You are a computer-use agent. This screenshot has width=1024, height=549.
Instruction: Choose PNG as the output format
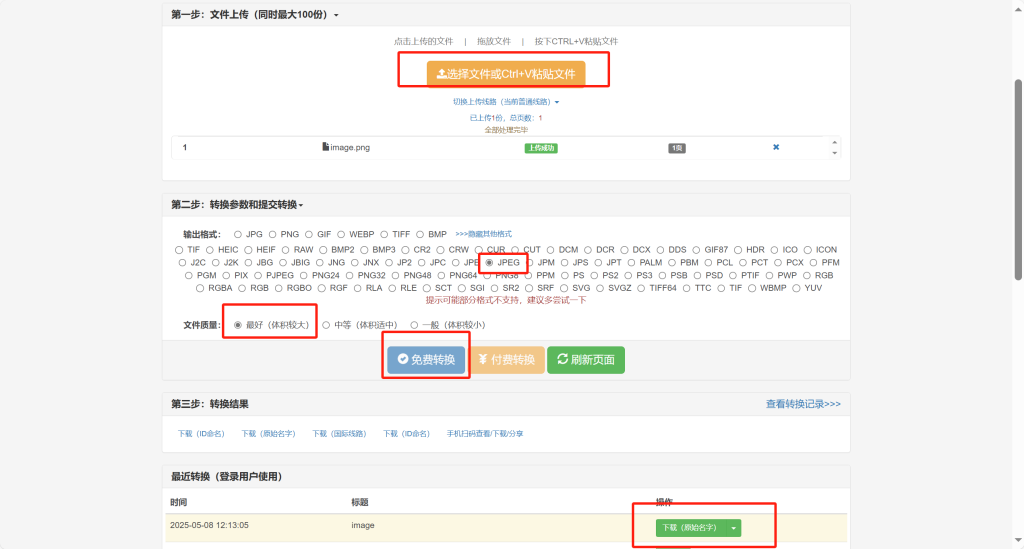point(273,234)
